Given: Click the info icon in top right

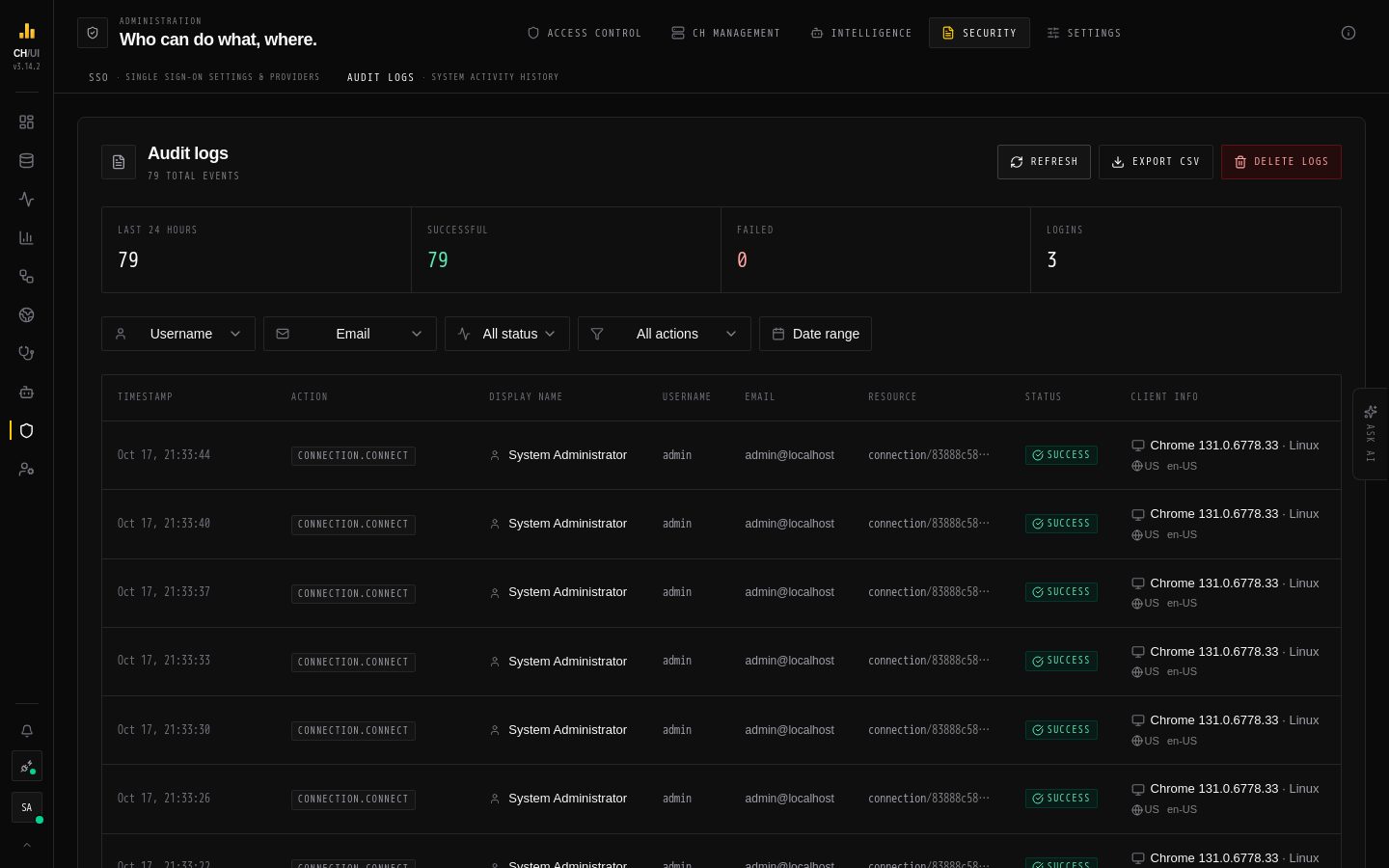Looking at the screenshot, I should tap(1348, 33).
